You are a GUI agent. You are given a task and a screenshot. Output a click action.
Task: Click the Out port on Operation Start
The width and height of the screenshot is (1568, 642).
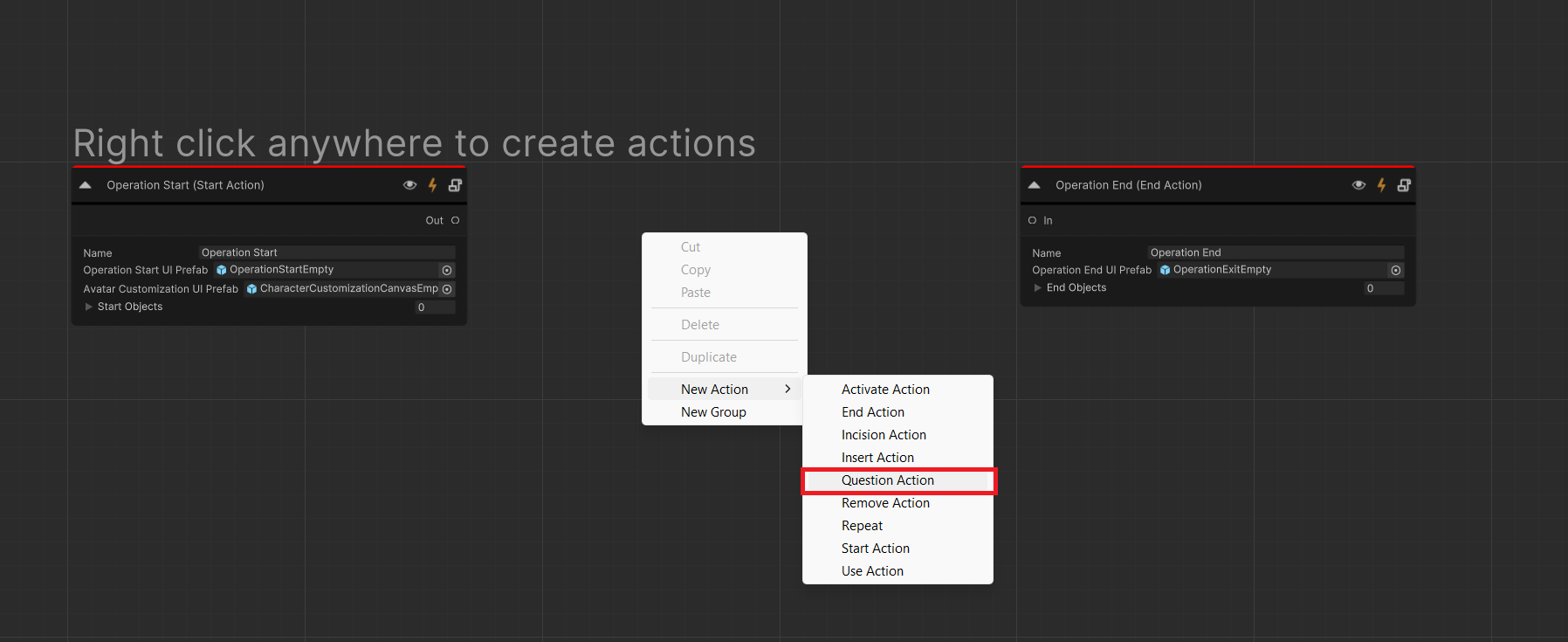pos(455,220)
